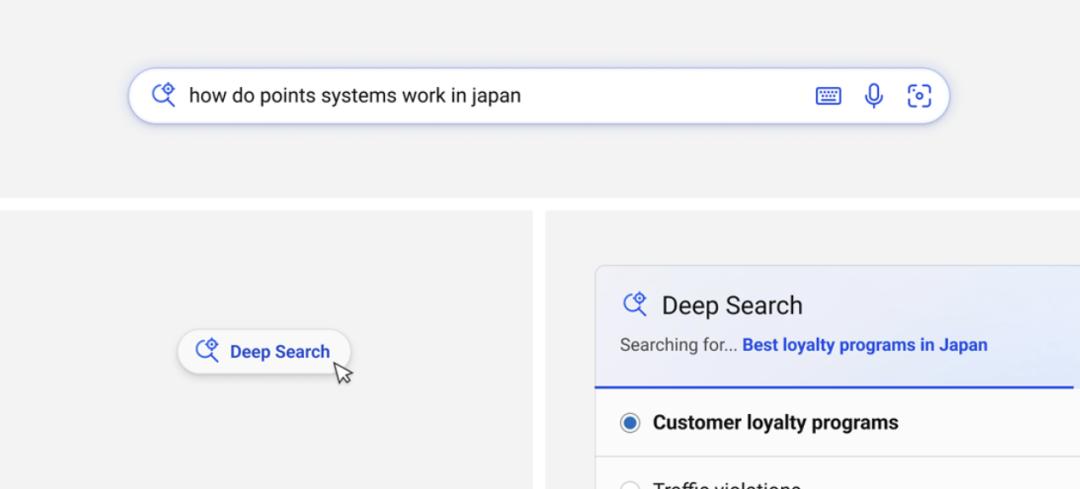Click end of "japan" in search query

click(x=521, y=96)
